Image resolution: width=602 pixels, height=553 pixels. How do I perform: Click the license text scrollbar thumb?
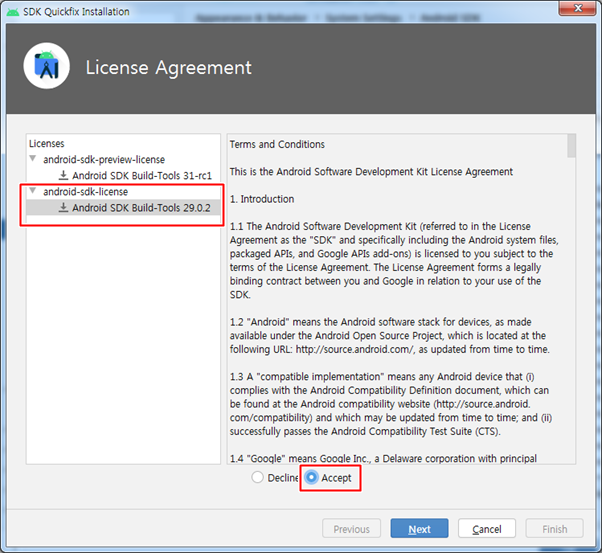571,146
